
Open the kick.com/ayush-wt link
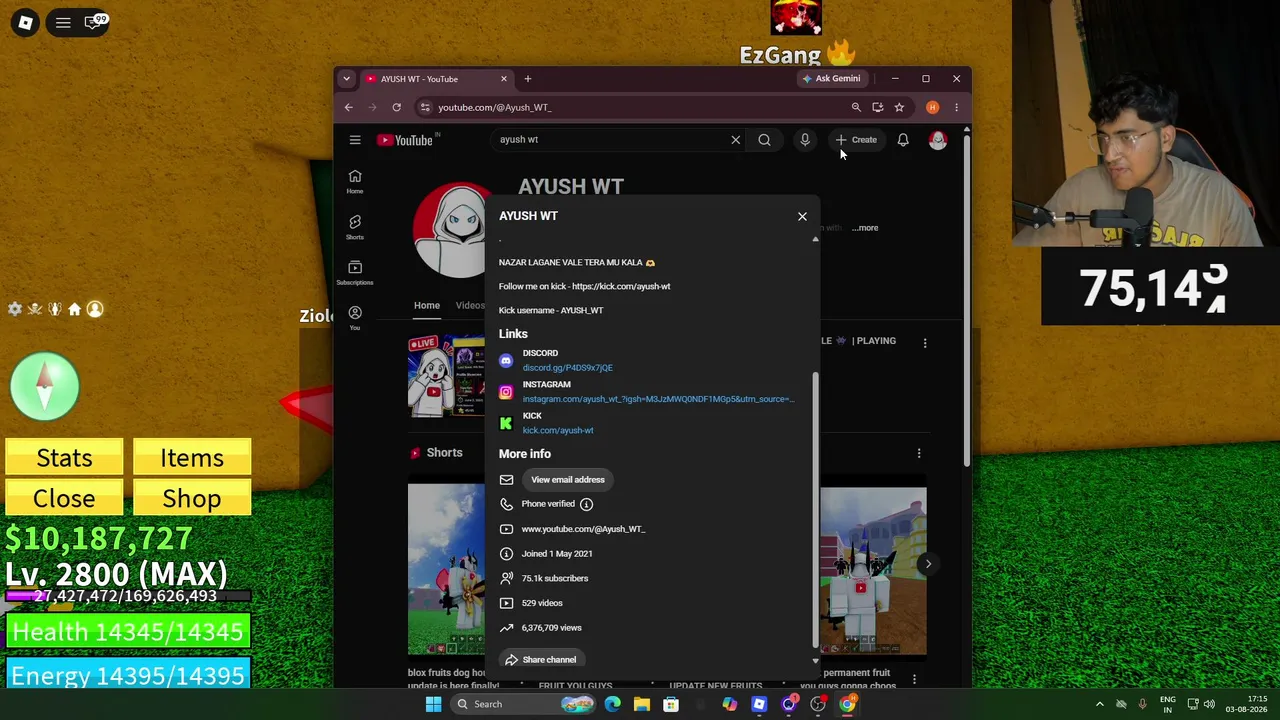[558, 431]
